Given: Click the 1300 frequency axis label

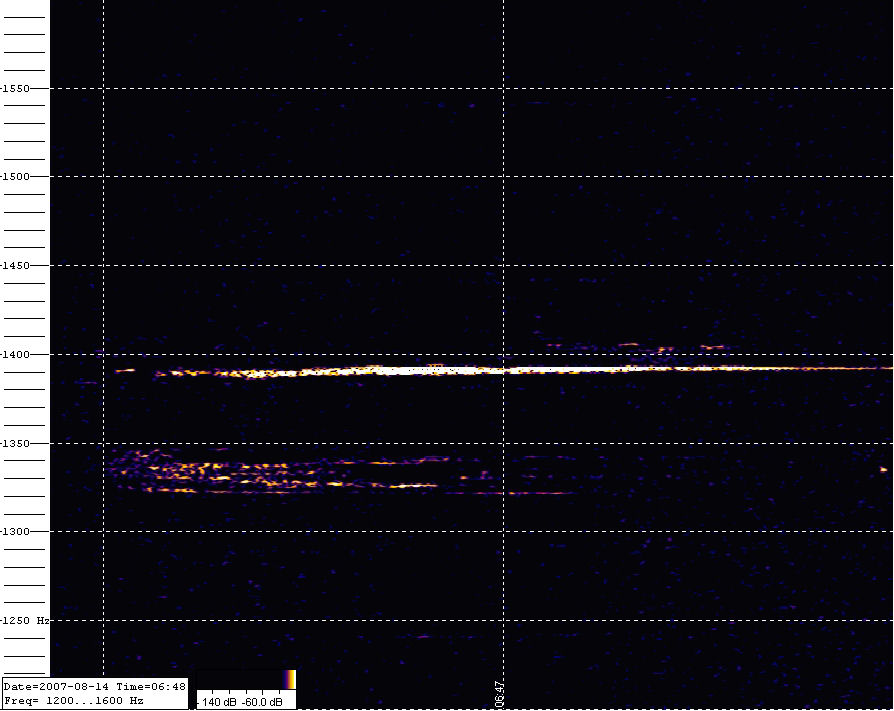Looking at the screenshot, I should click(16, 531).
